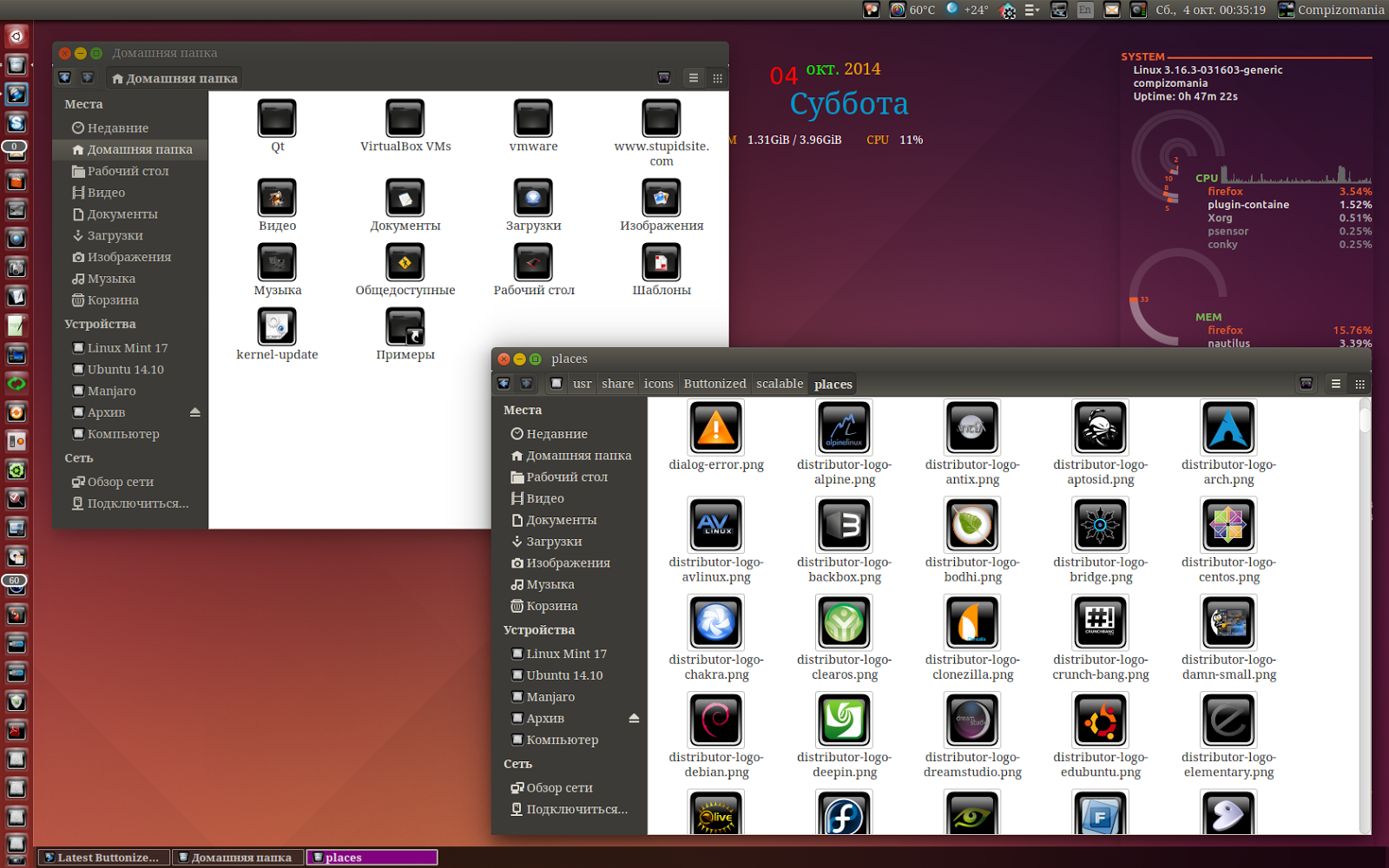This screenshot has width=1389, height=868.
Task: Eject Архив in home window sidebar
Action: 194,412
